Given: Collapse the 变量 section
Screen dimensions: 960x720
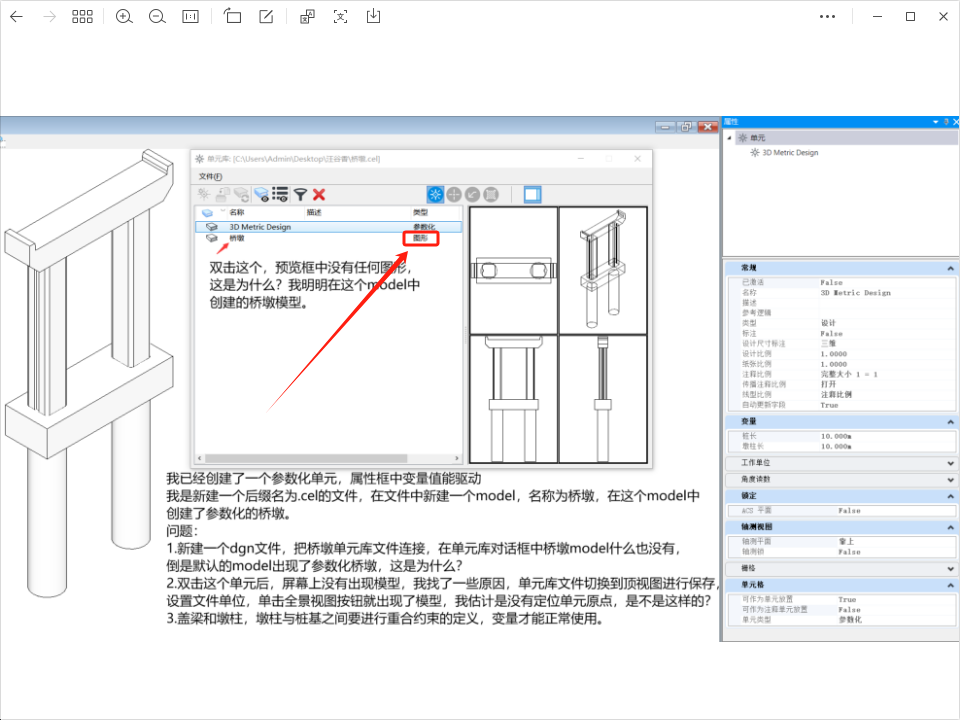Looking at the screenshot, I should pyautogui.click(x=949, y=422).
